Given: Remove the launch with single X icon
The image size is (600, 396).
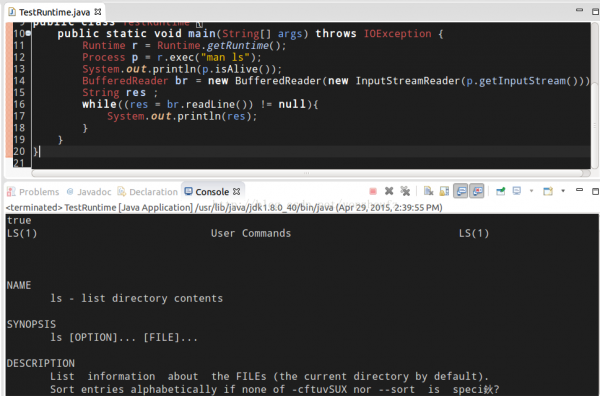Looking at the screenshot, I should [x=389, y=191].
